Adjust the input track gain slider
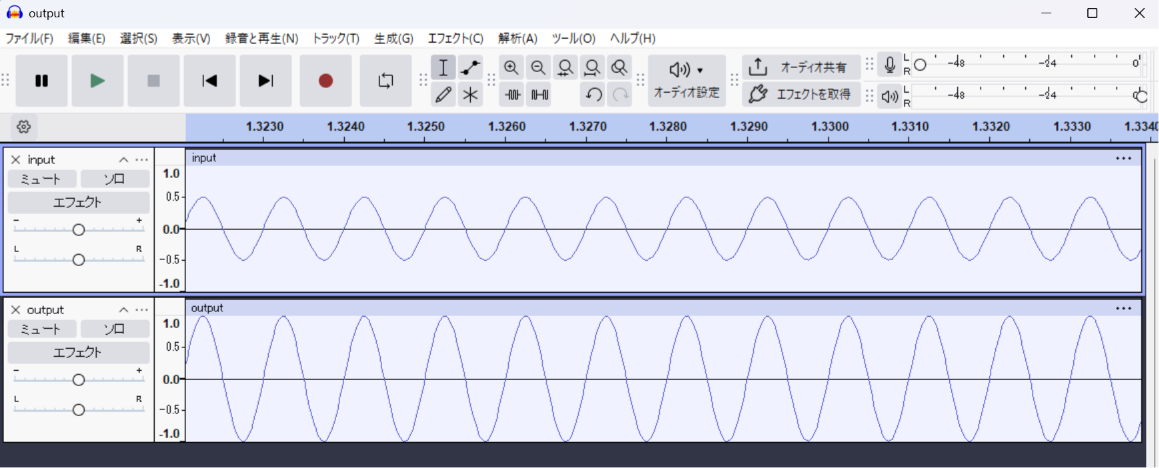This screenshot has height=468, width=1159. click(78, 230)
